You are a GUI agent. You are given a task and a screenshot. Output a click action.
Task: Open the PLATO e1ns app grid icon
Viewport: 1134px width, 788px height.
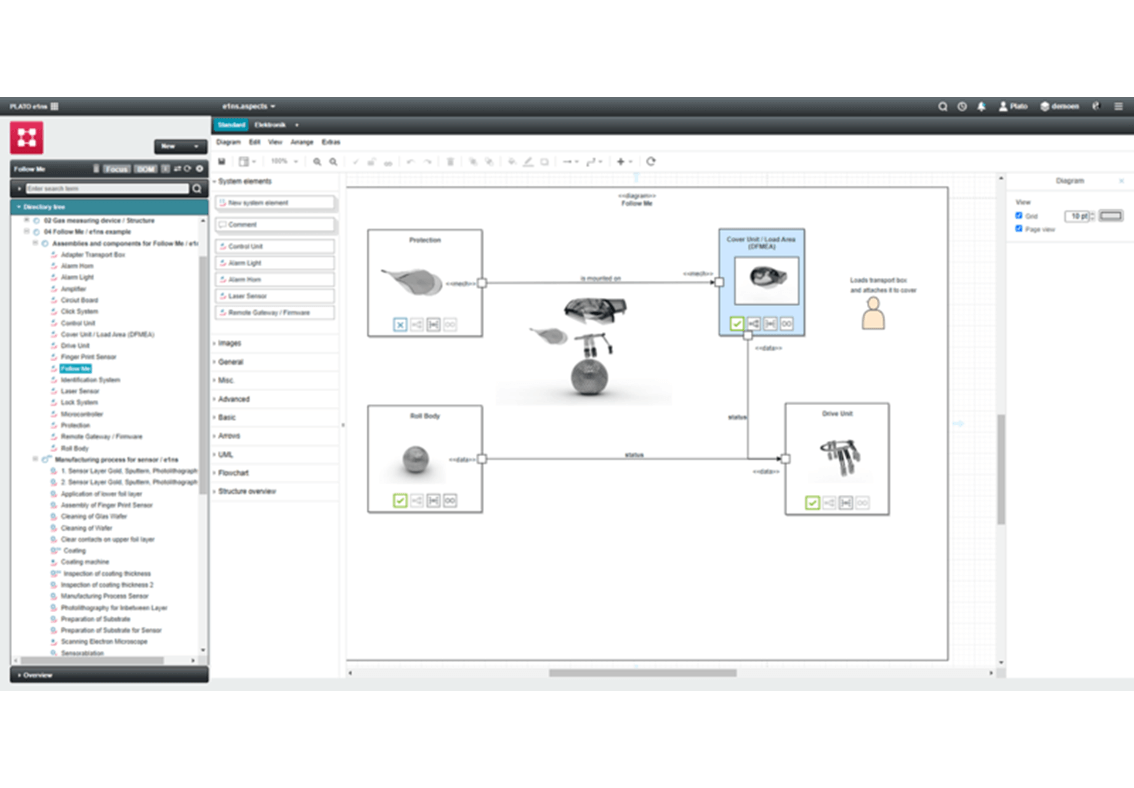(x=54, y=106)
